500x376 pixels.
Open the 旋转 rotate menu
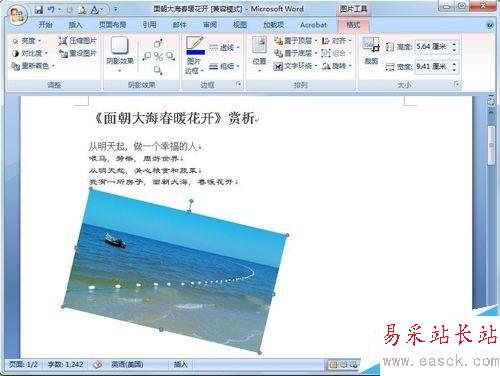click(337, 66)
